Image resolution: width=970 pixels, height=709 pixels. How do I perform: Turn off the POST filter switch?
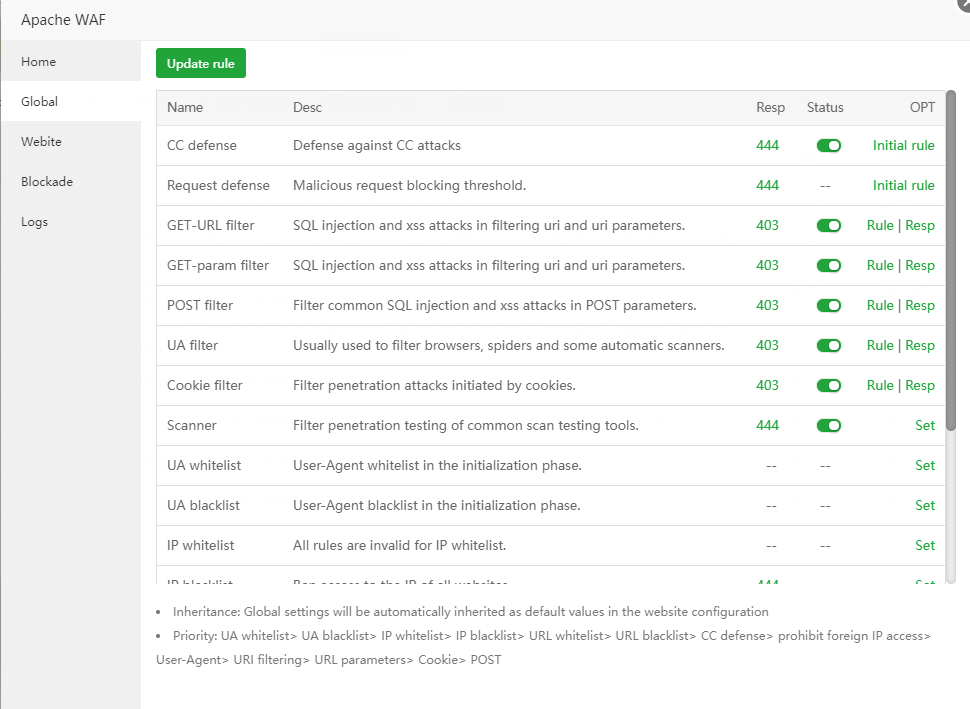(829, 306)
